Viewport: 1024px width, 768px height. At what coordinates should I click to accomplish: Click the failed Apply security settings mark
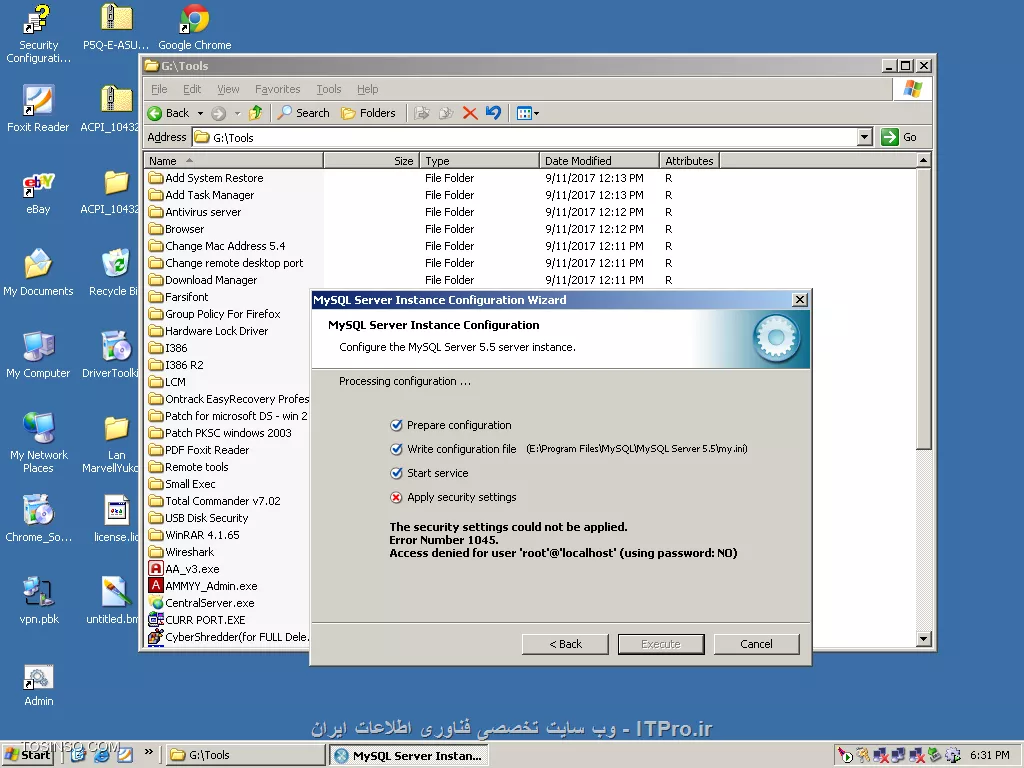pos(396,498)
